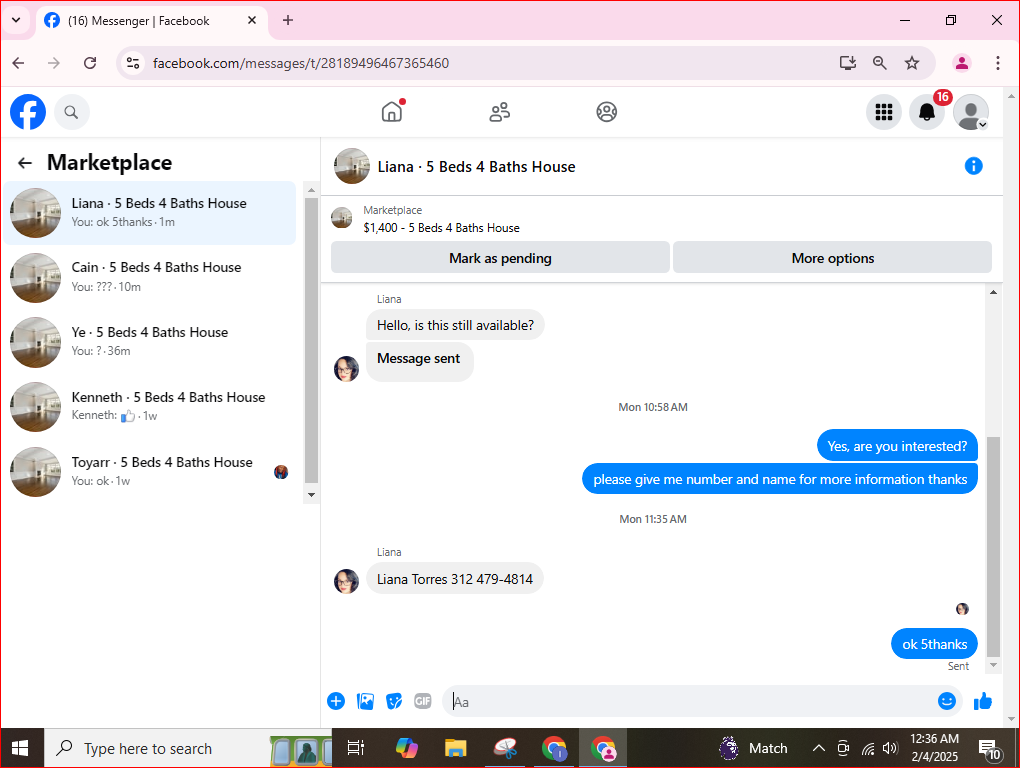This screenshot has height=768, width=1020.
Task: View site information icon in address bar
Action: pos(133,63)
